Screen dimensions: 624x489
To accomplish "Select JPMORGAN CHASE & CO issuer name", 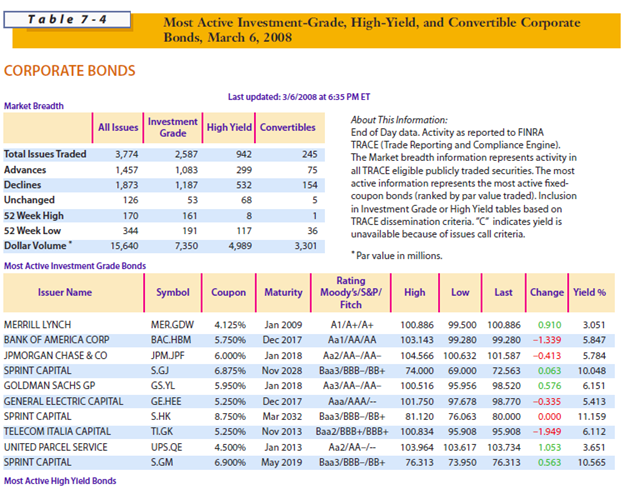I will [x=56, y=355].
